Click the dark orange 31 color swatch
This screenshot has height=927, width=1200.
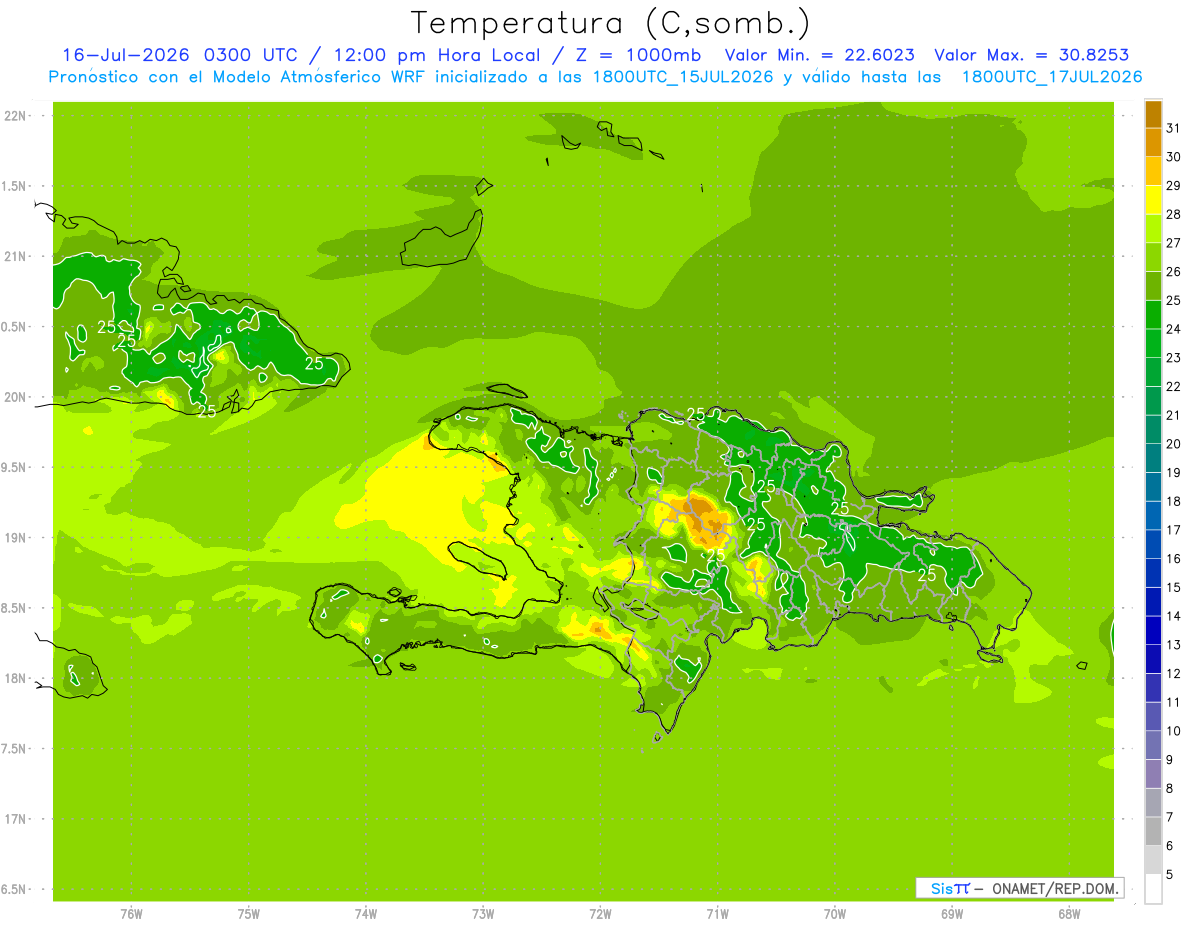(1153, 114)
